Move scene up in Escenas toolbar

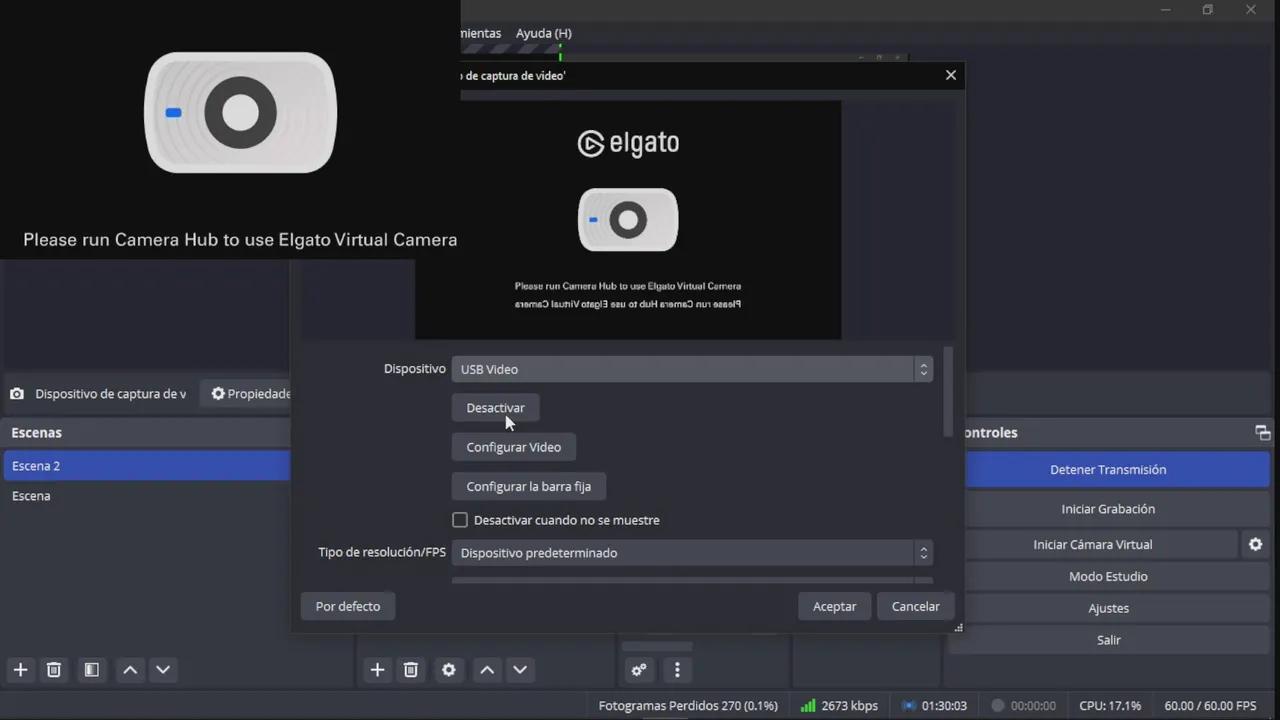(130, 670)
